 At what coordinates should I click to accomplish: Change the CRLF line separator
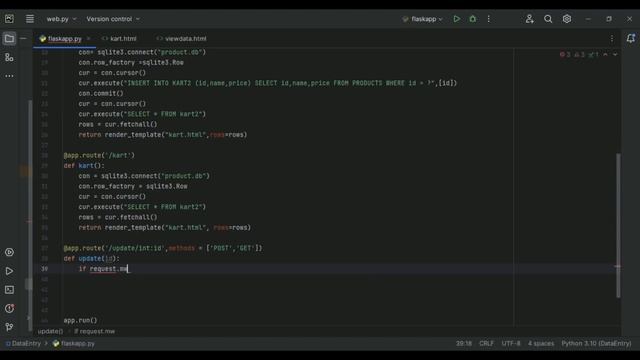pos(486,343)
